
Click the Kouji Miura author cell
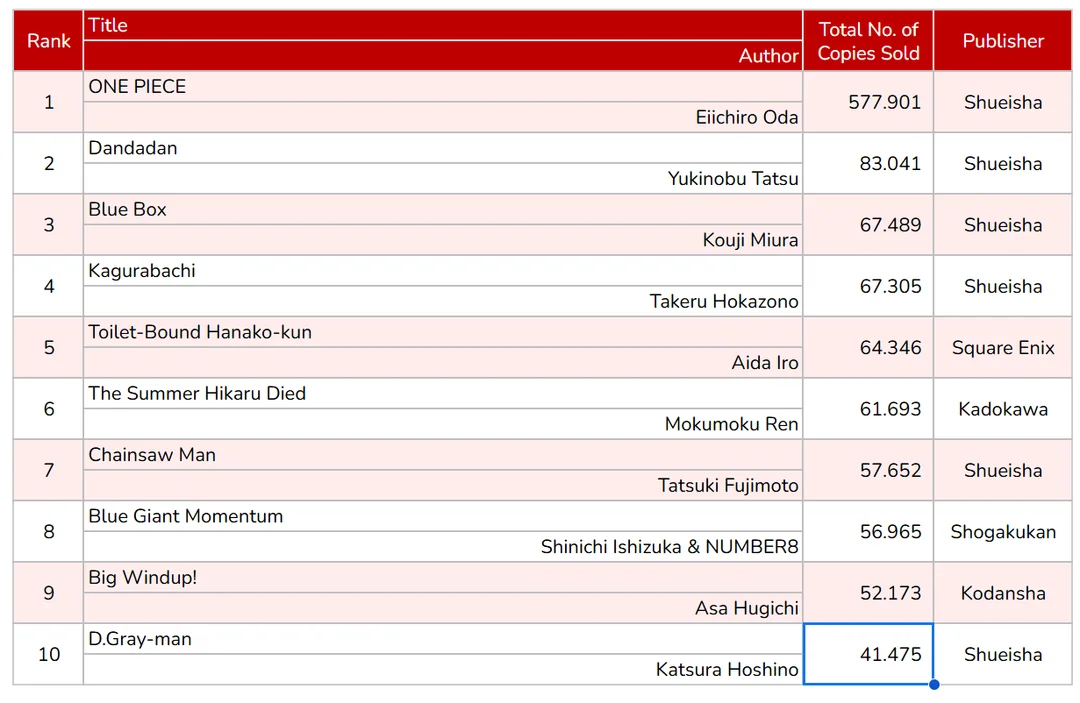point(443,240)
